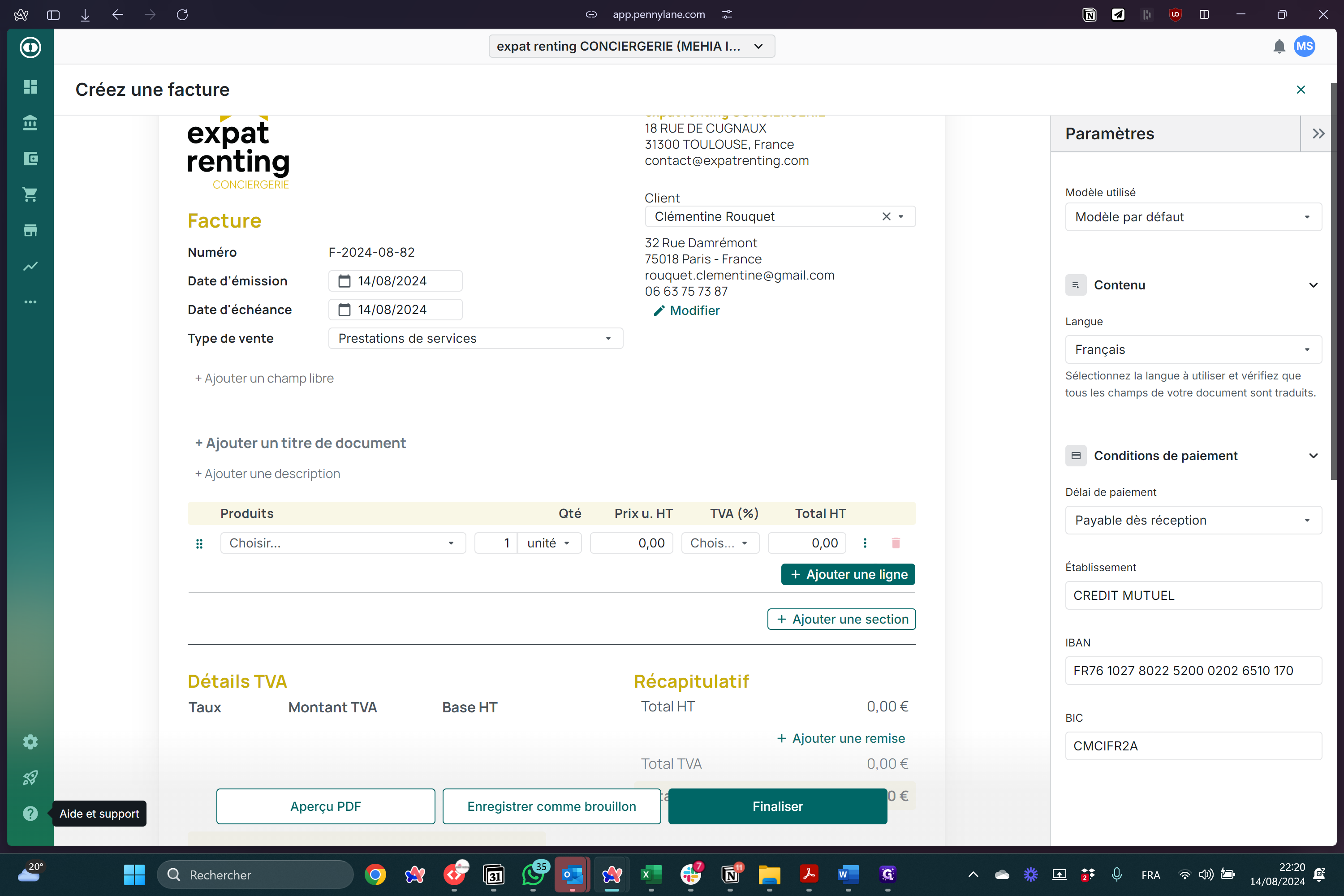Click Ajouter un champ libre
Viewport: 1344px width, 896px height.
tap(264, 378)
